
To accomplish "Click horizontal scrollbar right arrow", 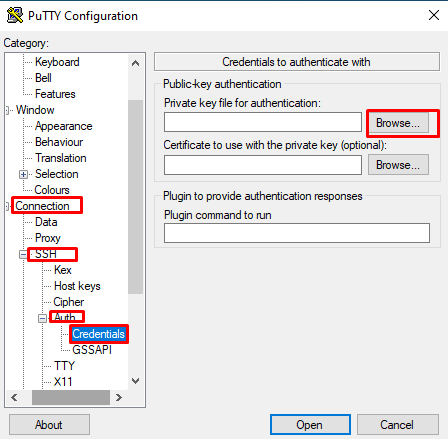I will coord(119,397).
